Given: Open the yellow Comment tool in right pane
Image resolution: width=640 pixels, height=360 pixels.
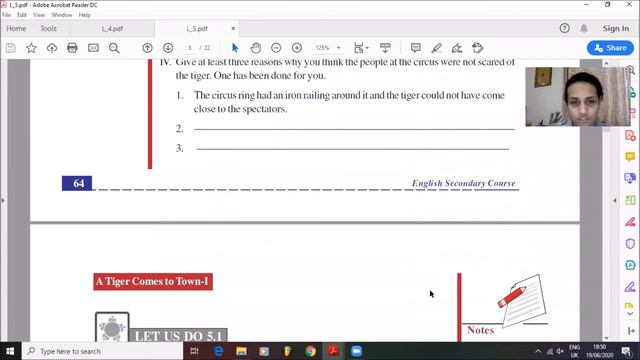Looking at the screenshot, I should (630, 157).
